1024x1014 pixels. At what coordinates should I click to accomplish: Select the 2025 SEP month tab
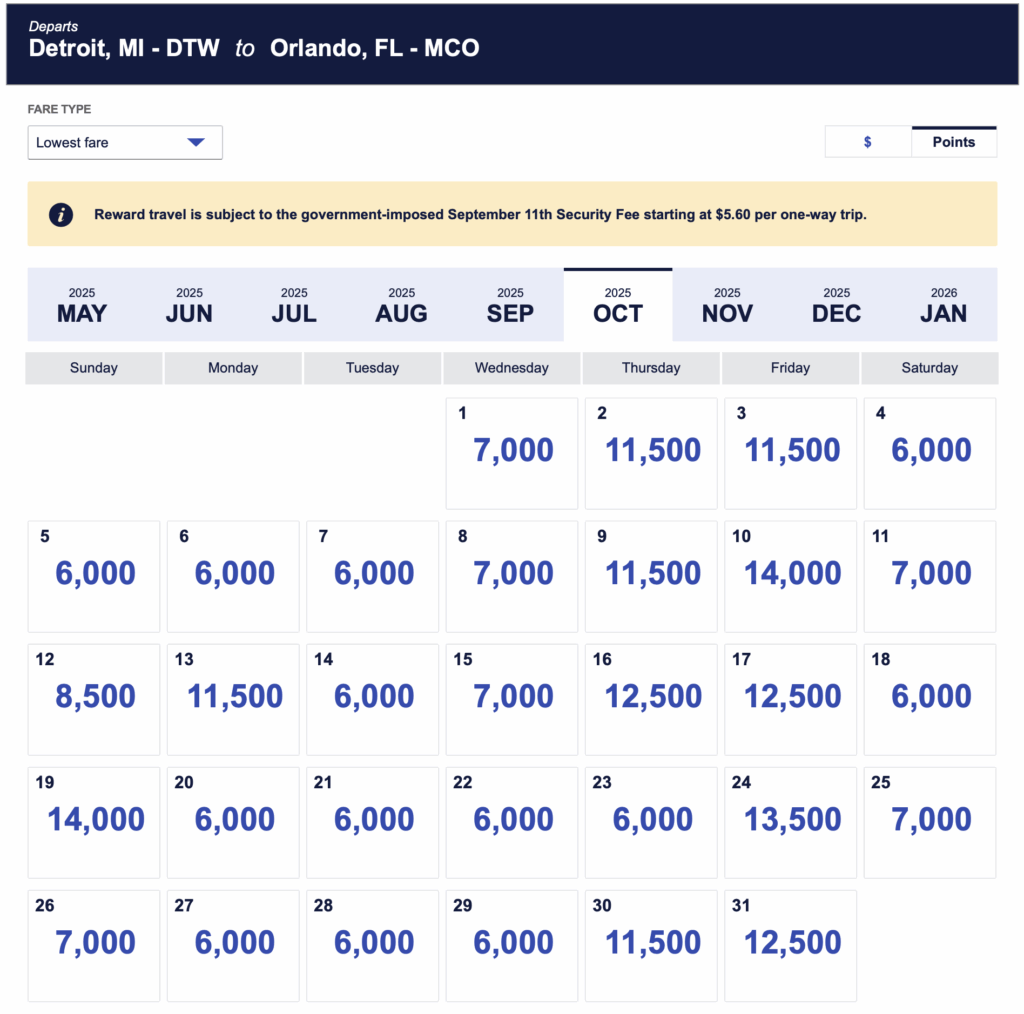click(510, 305)
